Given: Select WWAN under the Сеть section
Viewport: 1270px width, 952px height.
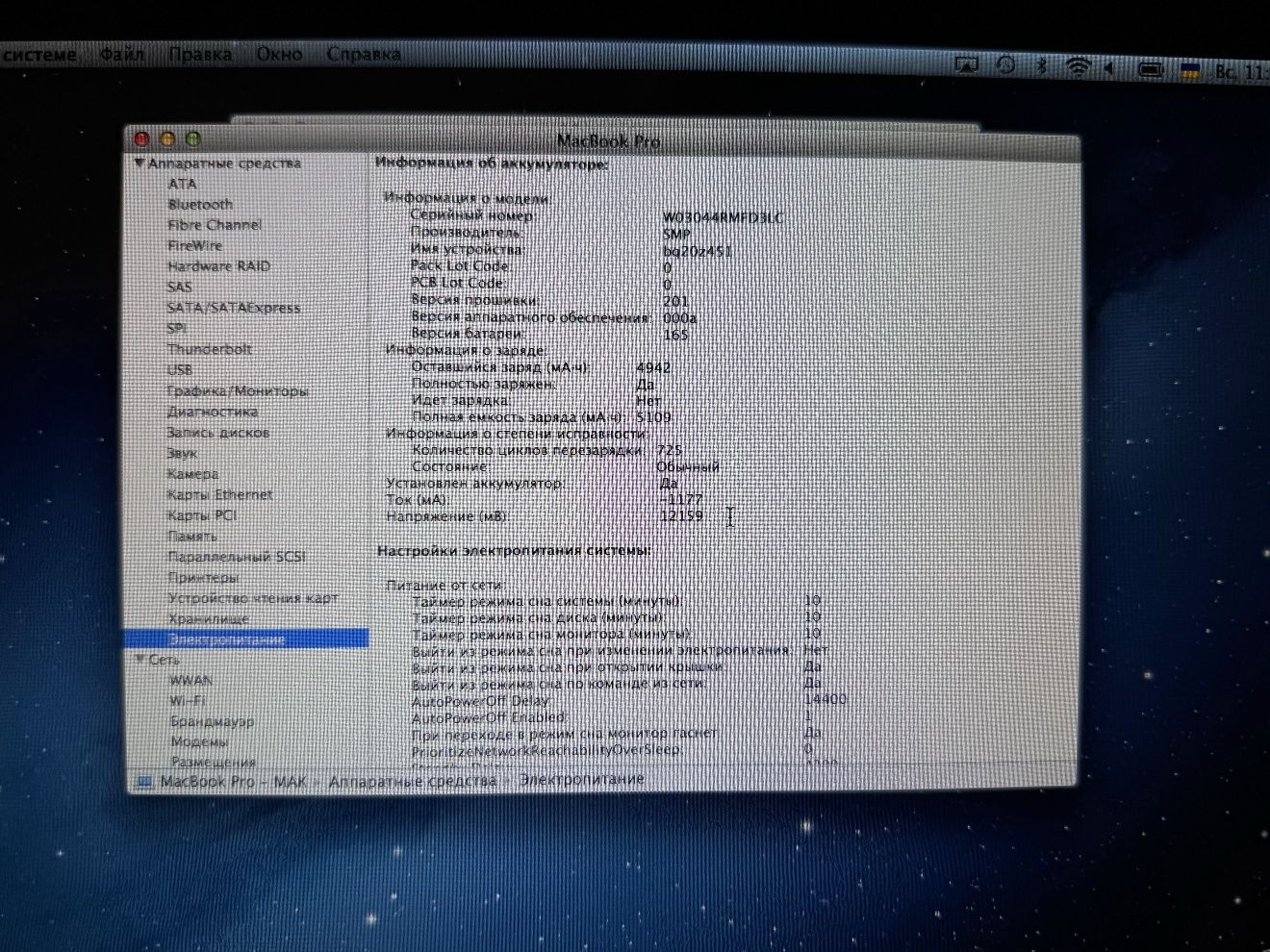Looking at the screenshot, I should (191, 680).
